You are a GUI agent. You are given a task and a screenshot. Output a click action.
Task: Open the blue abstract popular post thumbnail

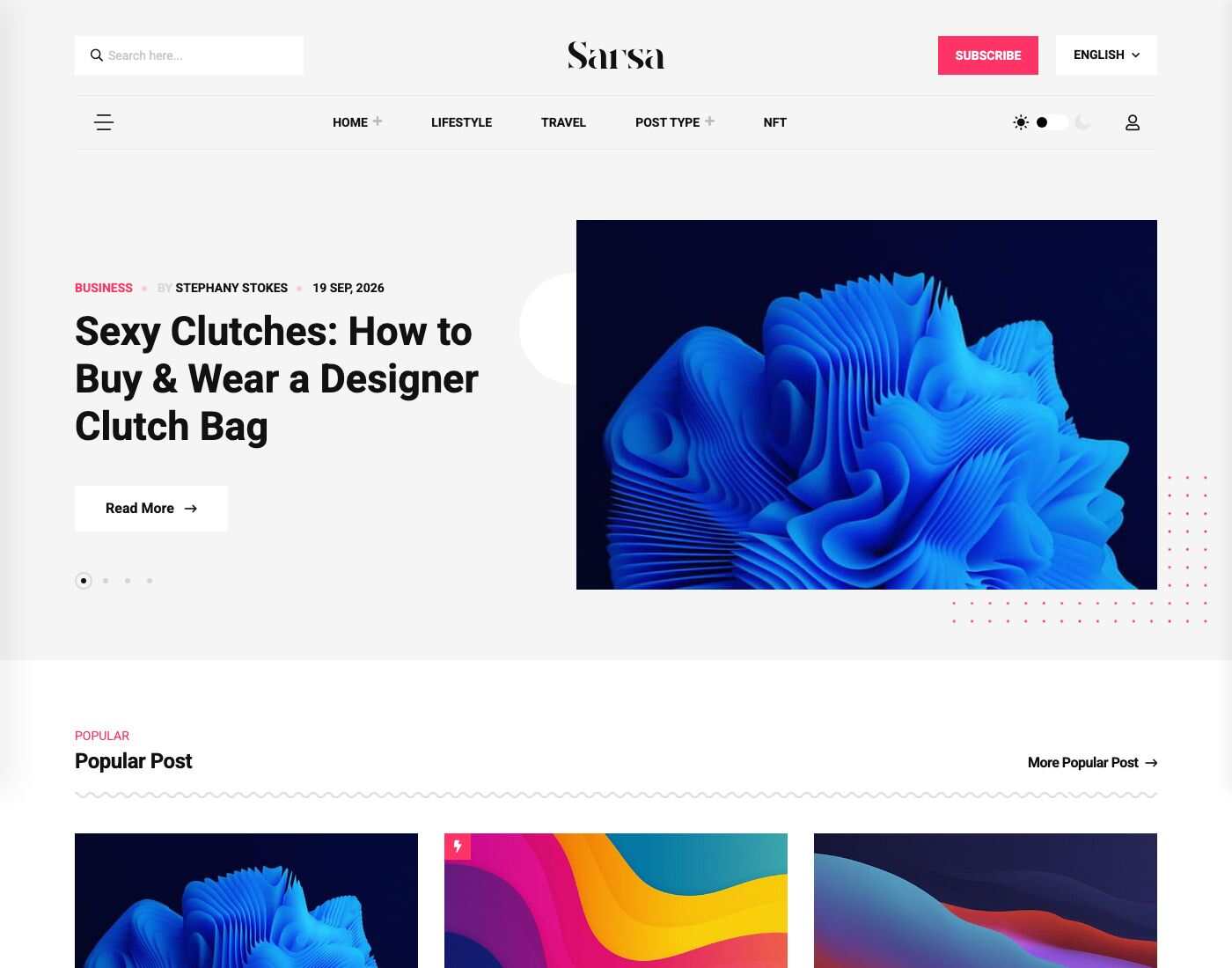[x=246, y=900]
